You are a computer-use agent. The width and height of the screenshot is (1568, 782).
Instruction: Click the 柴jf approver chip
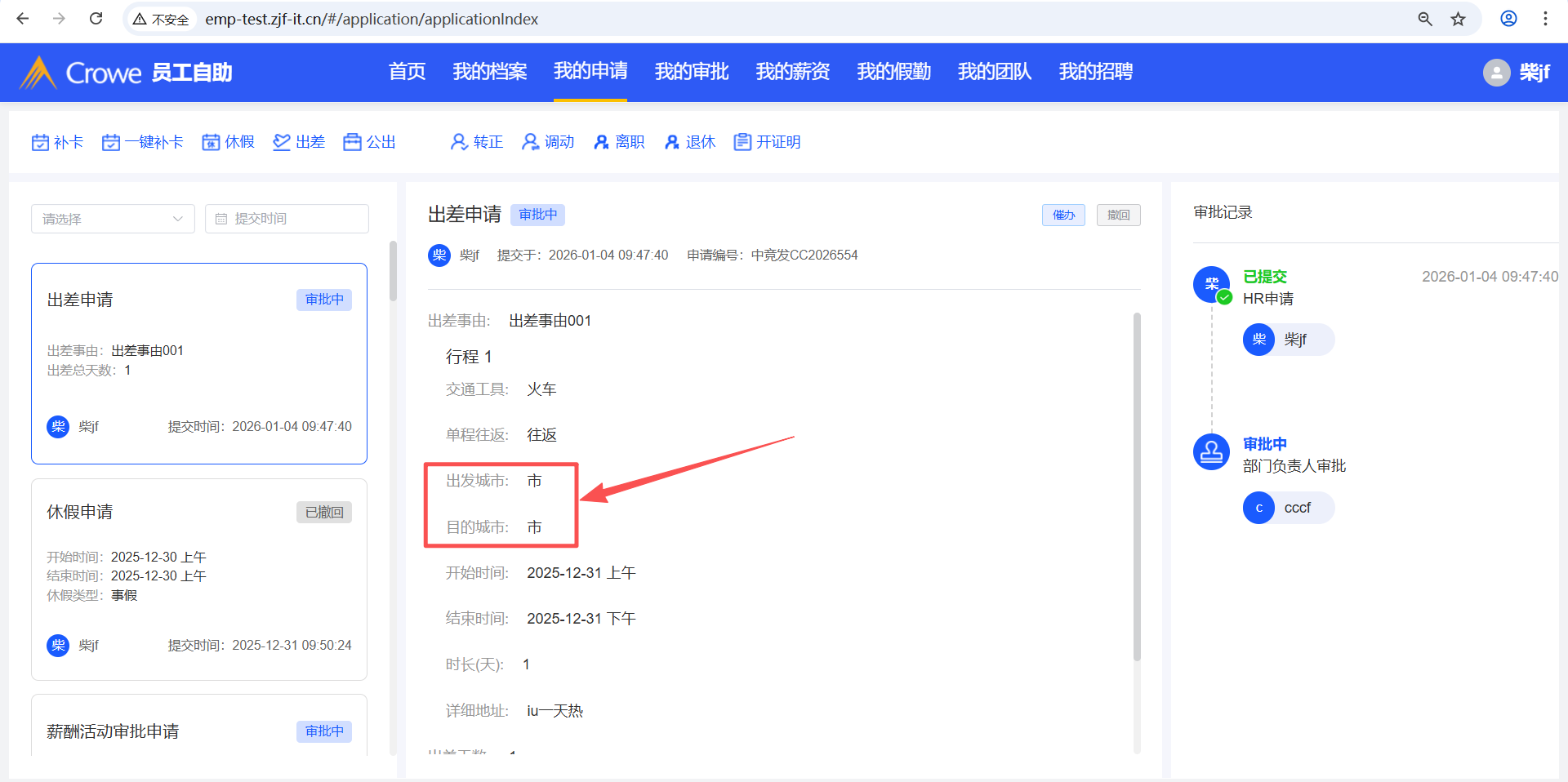[1289, 340]
